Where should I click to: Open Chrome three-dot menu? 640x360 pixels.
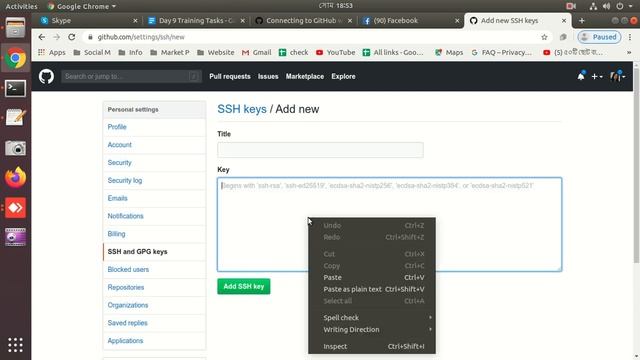click(x=630, y=37)
